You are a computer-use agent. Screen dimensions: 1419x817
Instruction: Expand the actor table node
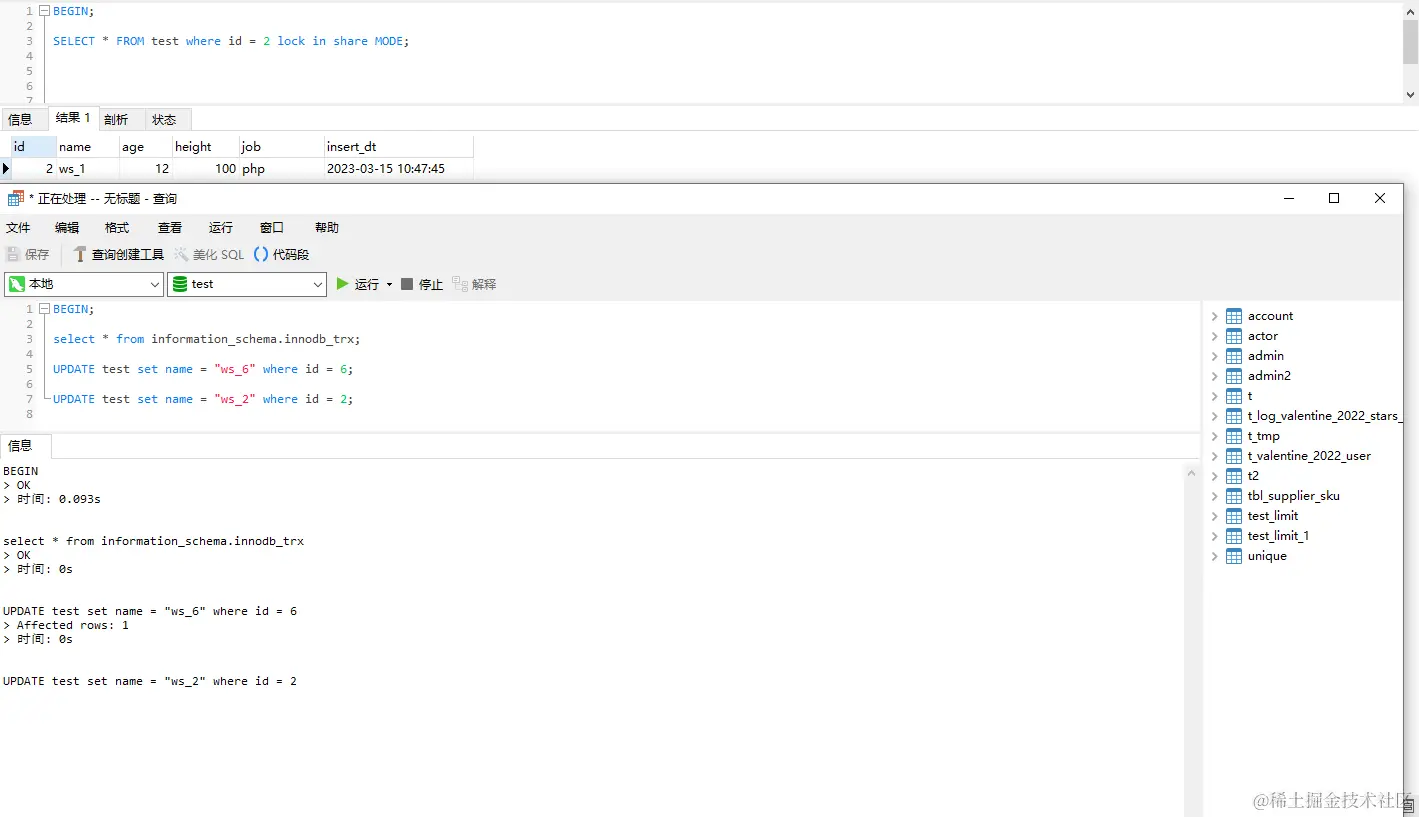pos(1214,336)
